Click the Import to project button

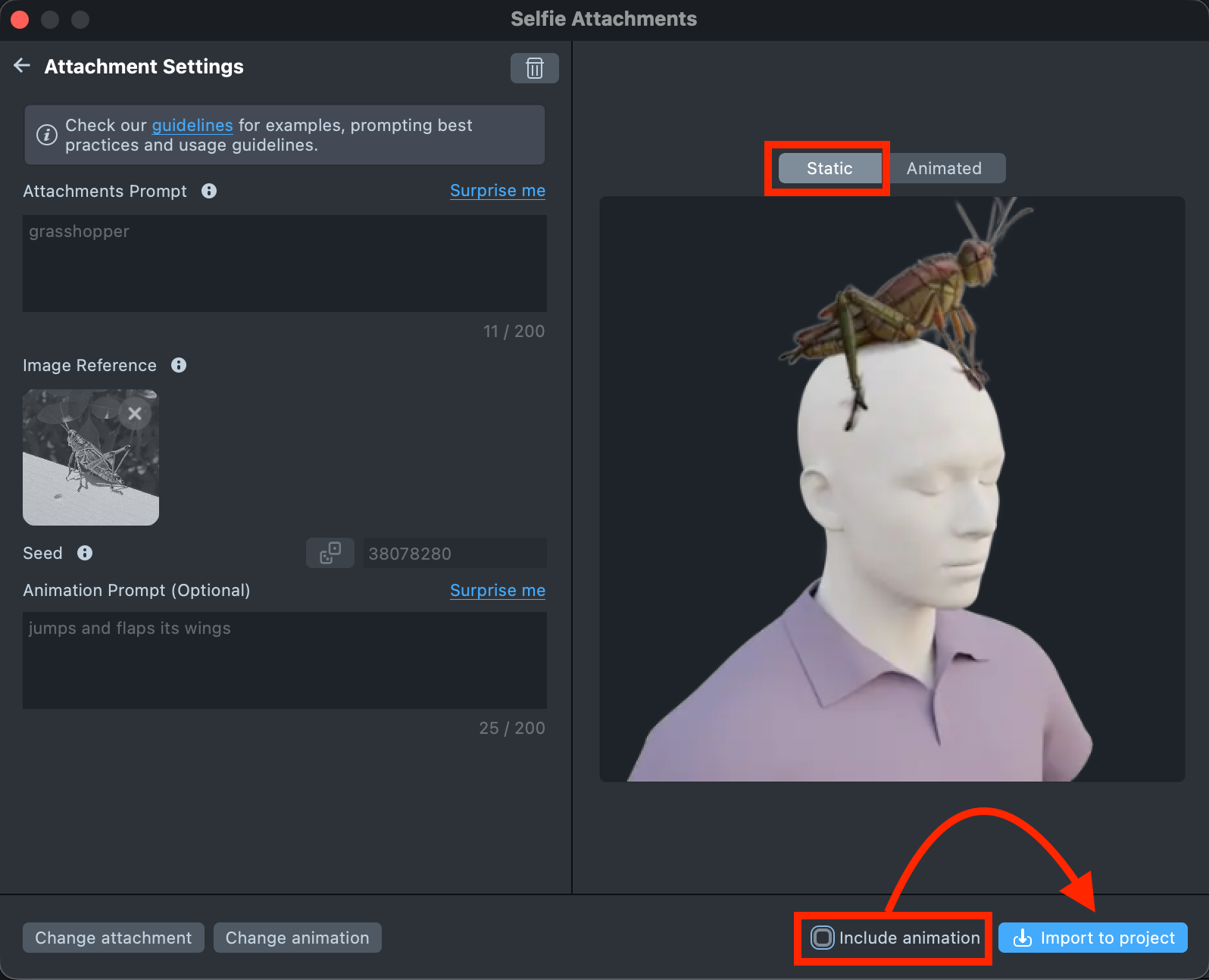coord(1093,938)
